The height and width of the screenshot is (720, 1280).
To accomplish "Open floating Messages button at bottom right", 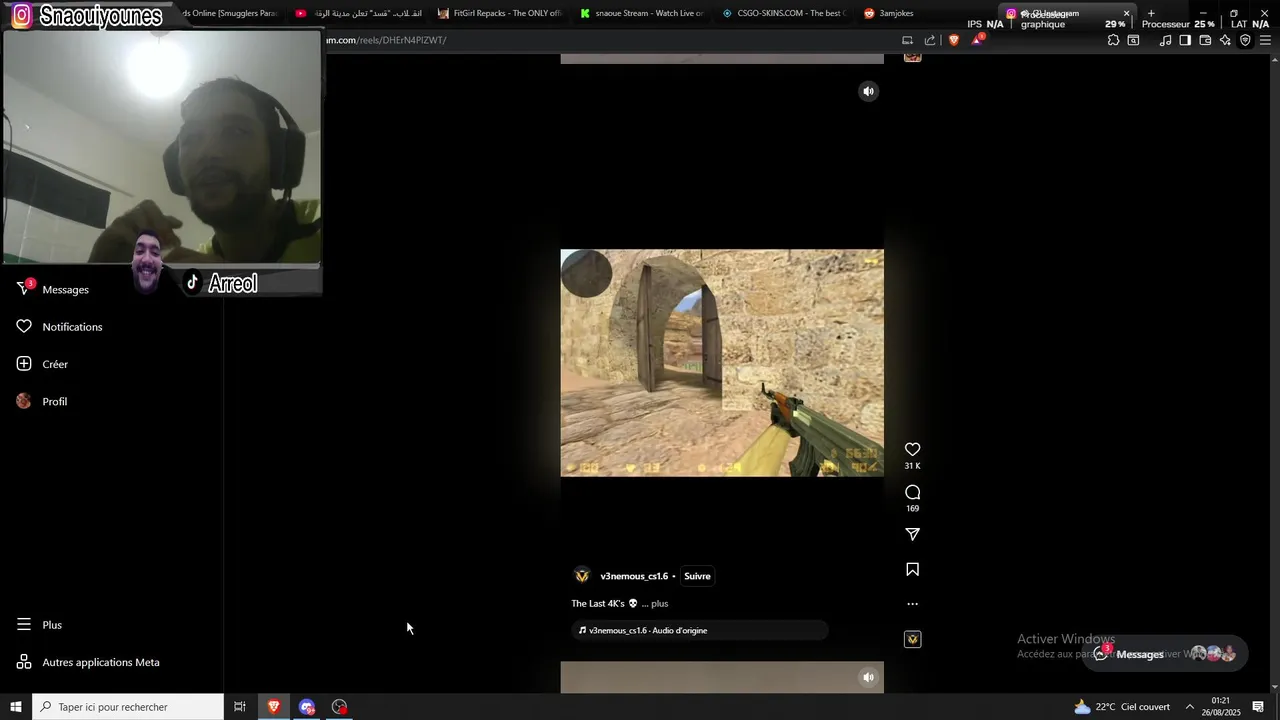I will coord(1165,654).
